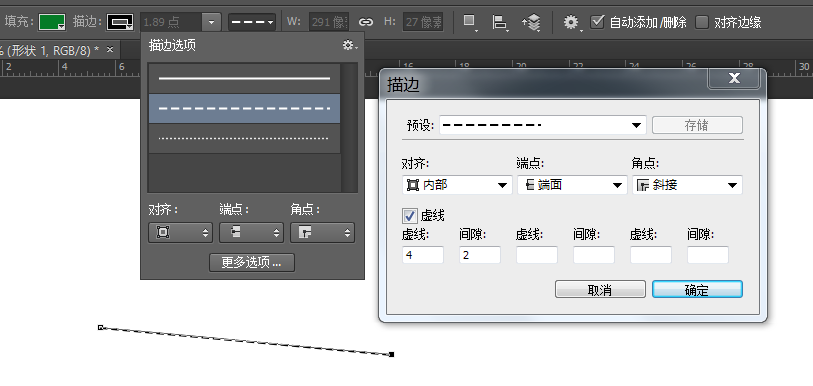The image size is (813, 386).
Task: Click the first 虚线 field with value 4
Action: [x=423, y=255]
